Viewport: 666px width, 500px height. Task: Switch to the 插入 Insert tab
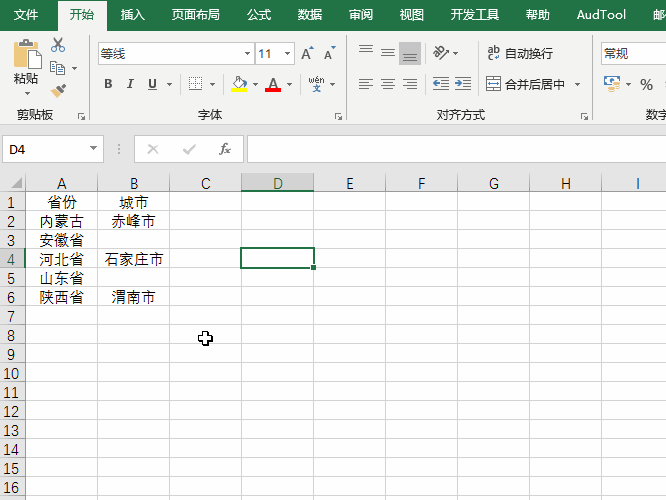tap(133, 15)
